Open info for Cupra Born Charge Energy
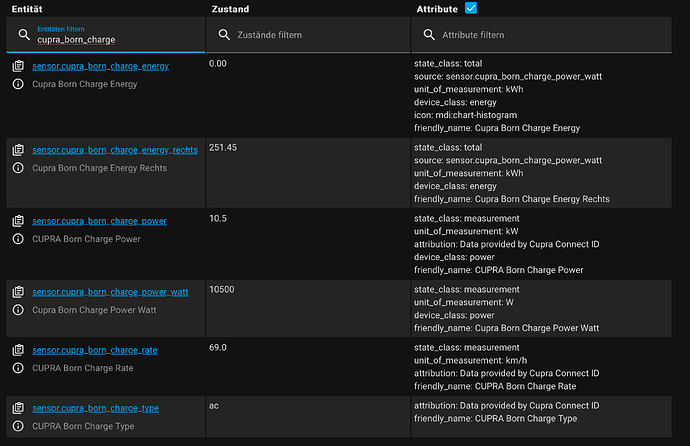Screen dimensions: 690x446 pos(18,84)
